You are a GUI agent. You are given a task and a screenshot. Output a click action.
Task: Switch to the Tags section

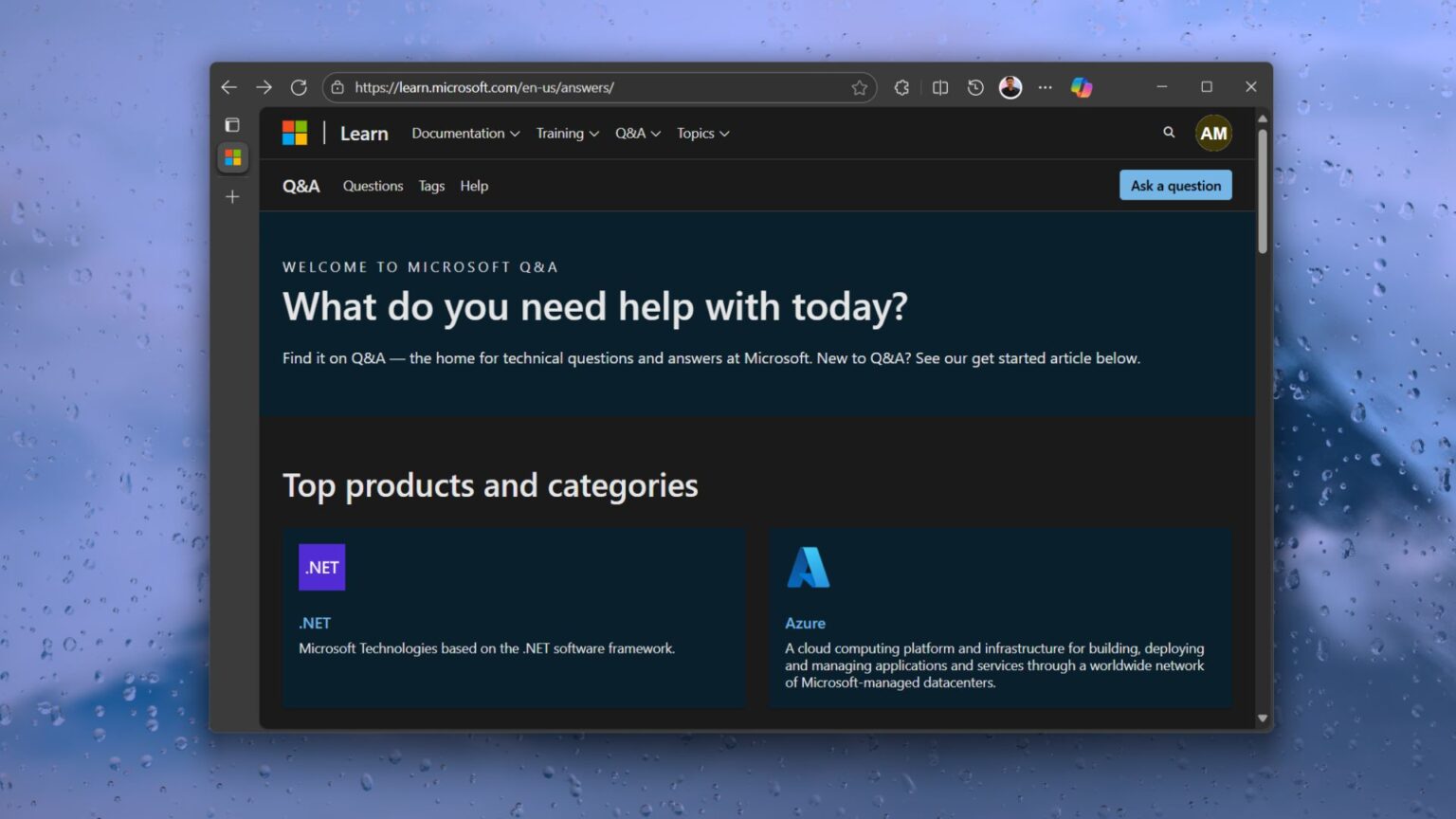click(x=431, y=186)
